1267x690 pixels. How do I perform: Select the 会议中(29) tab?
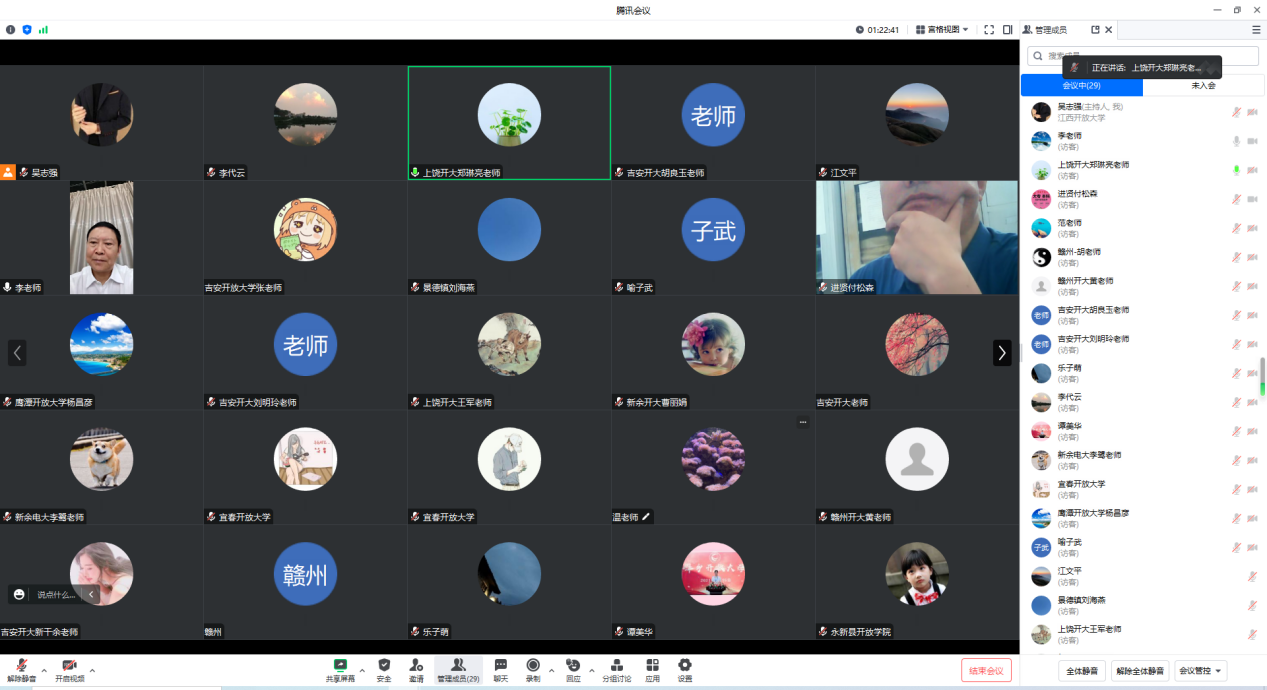point(1081,86)
